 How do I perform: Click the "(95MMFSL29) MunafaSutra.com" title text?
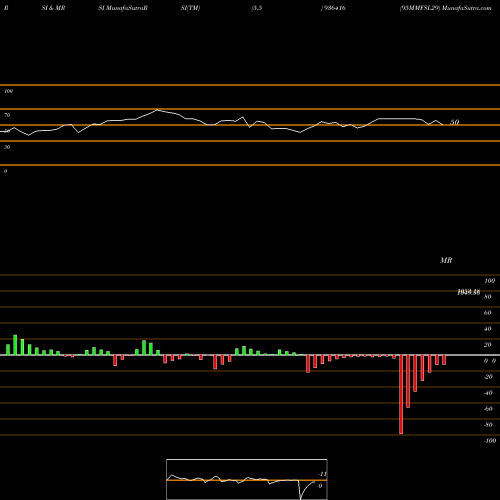[x=446, y=8]
